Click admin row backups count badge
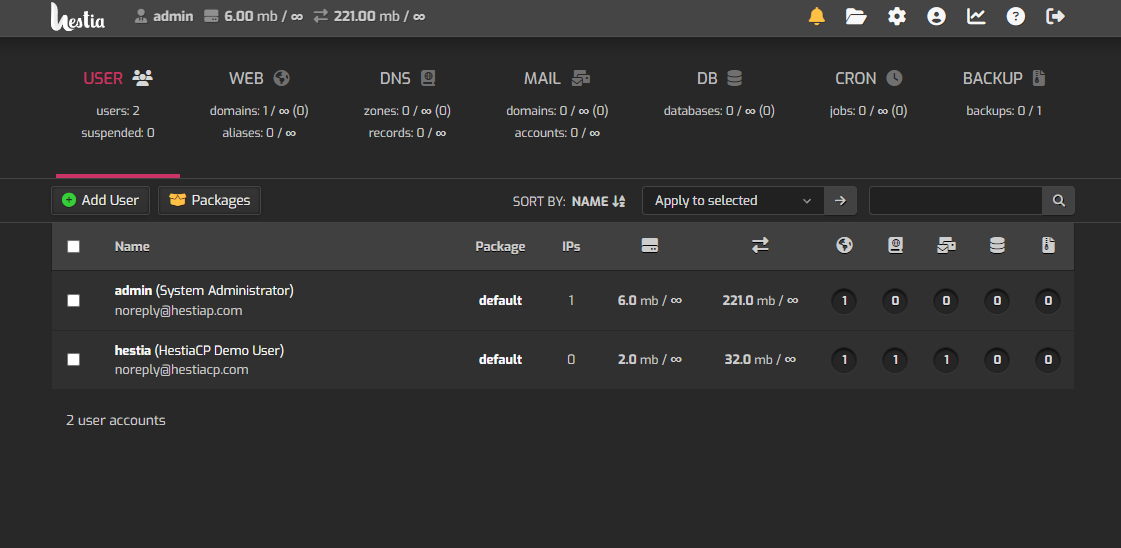The image size is (1121, 548). pyautogui.click(x=1048, y=301)
